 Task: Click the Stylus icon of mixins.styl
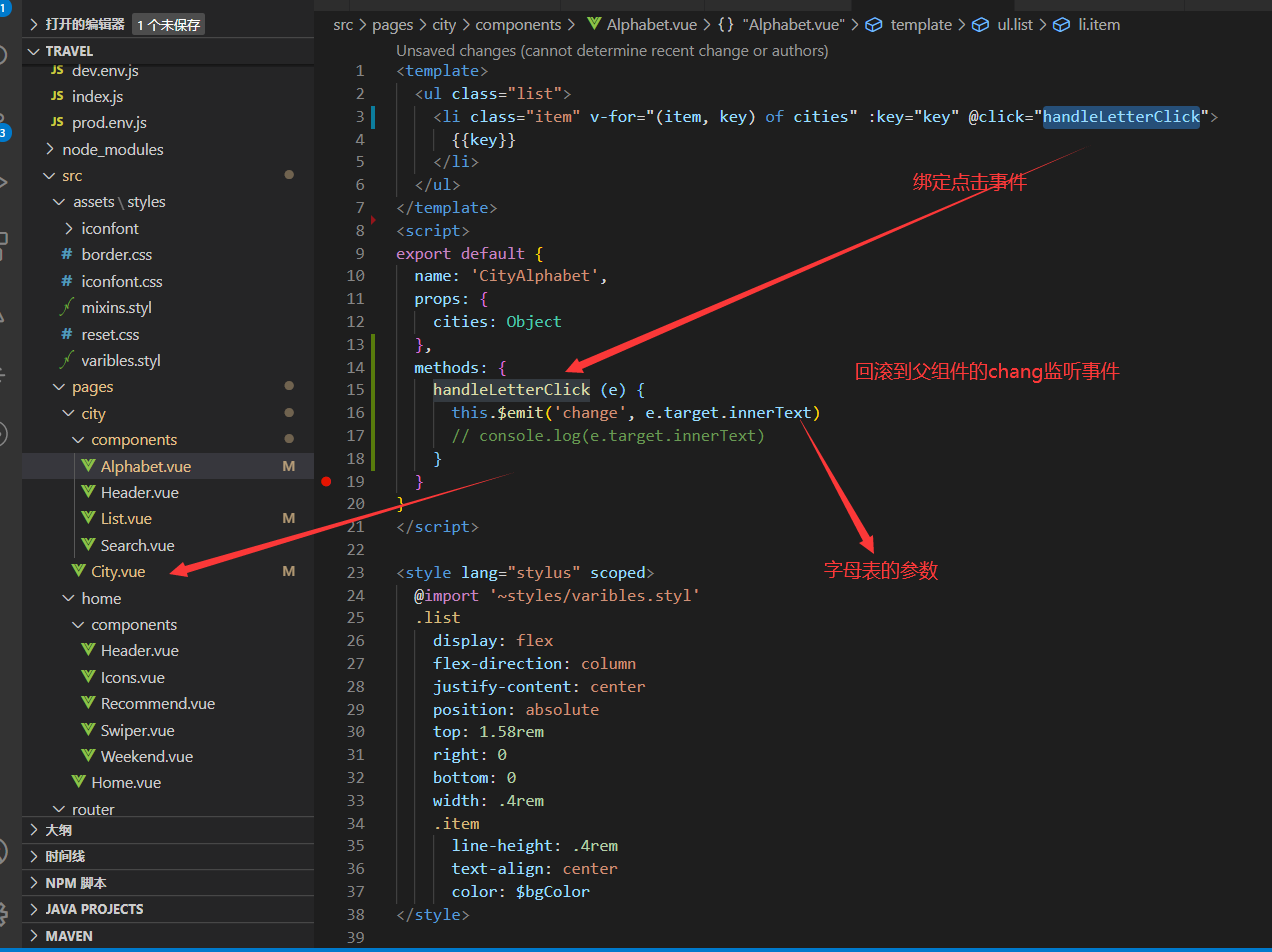coord(67,308)
